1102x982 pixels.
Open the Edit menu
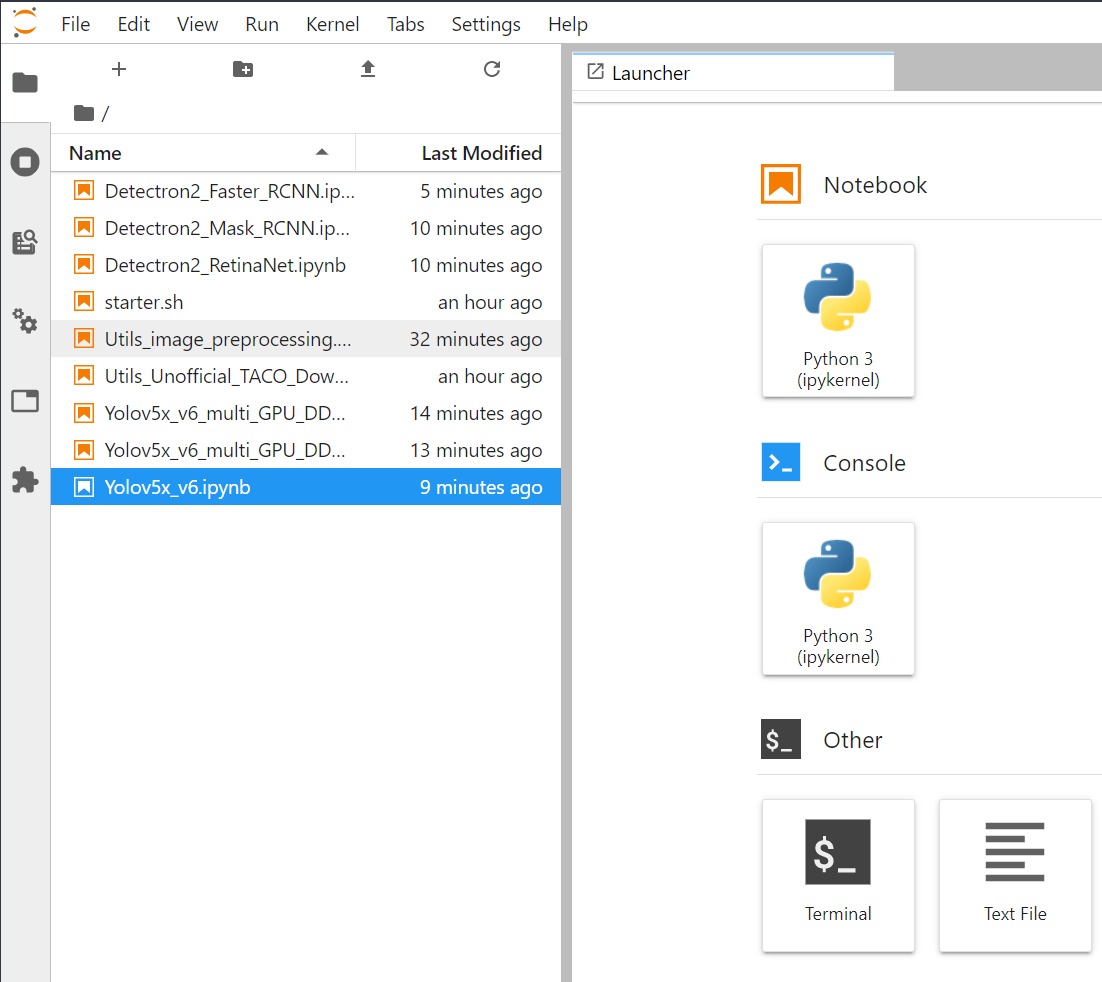pos(134,24)
